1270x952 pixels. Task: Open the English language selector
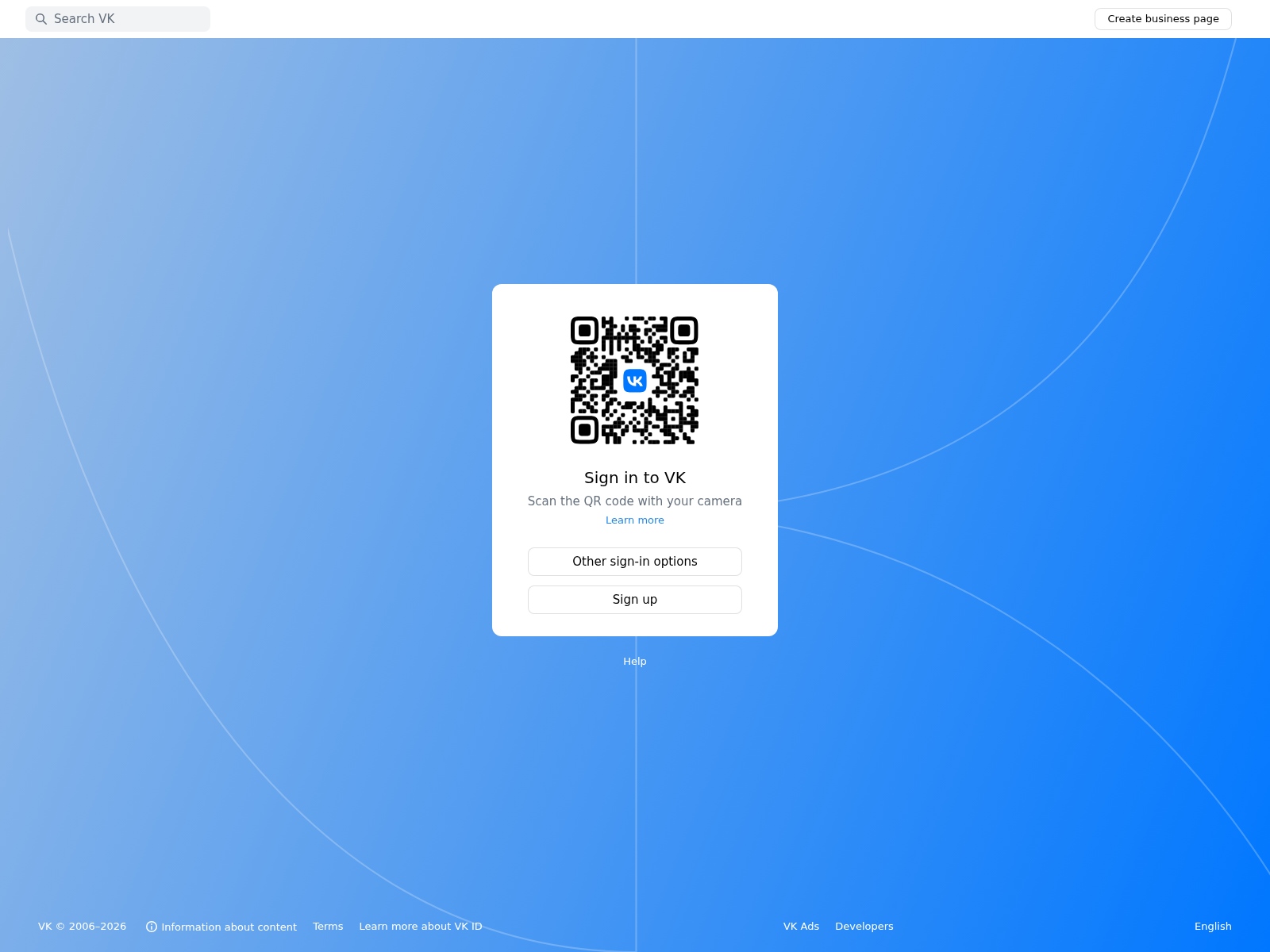[1213, 927]
